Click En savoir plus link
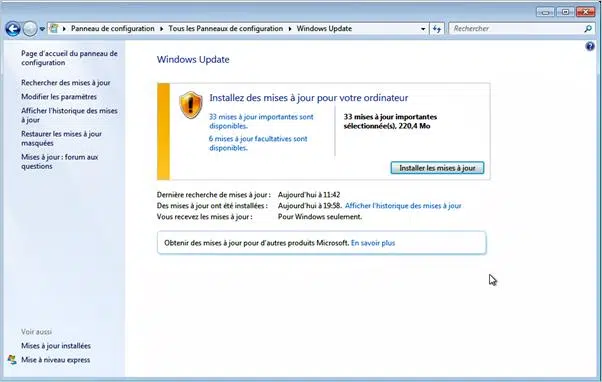 373,243
